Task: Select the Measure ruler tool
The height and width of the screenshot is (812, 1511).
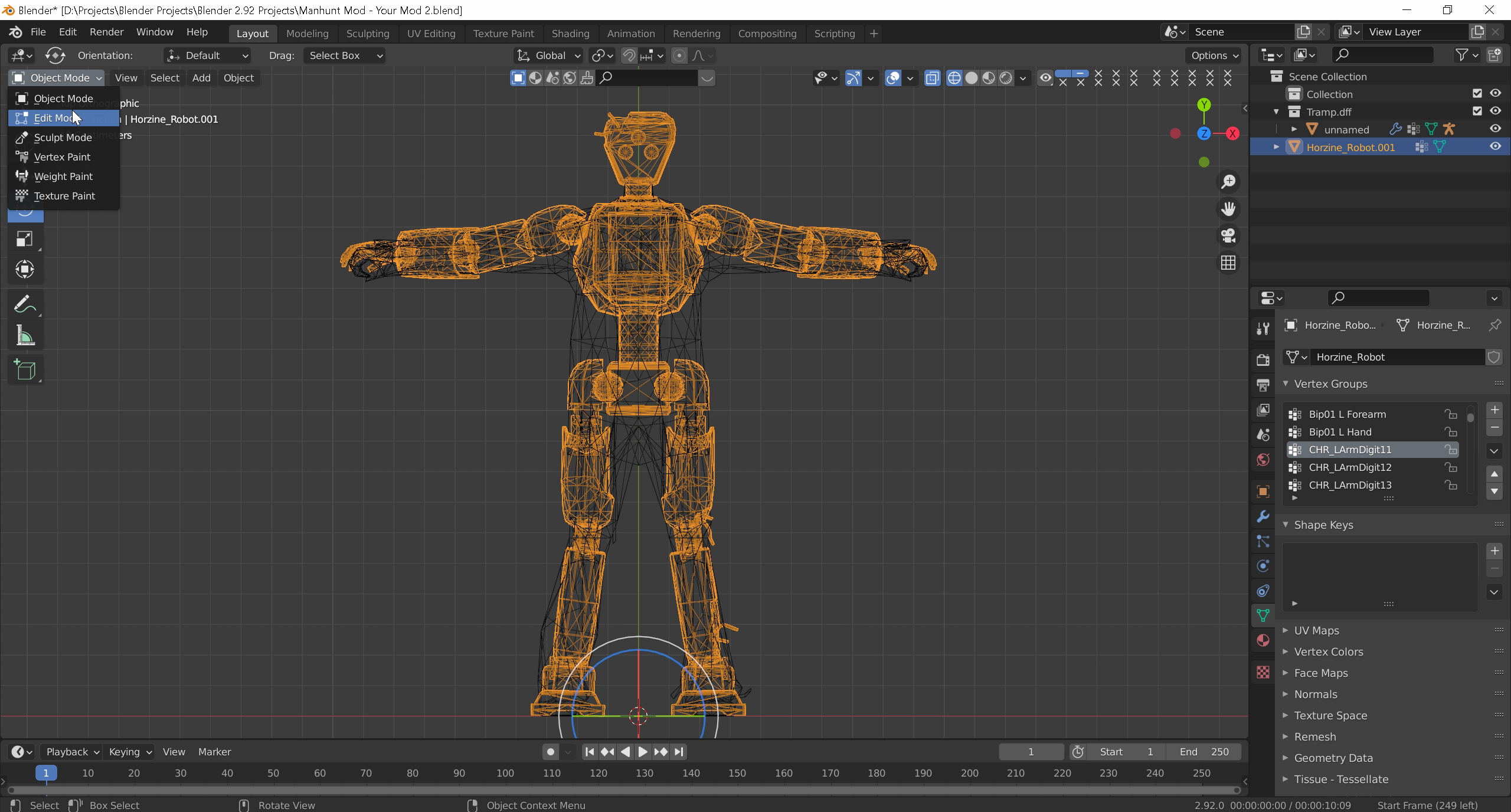Action: 24,336
